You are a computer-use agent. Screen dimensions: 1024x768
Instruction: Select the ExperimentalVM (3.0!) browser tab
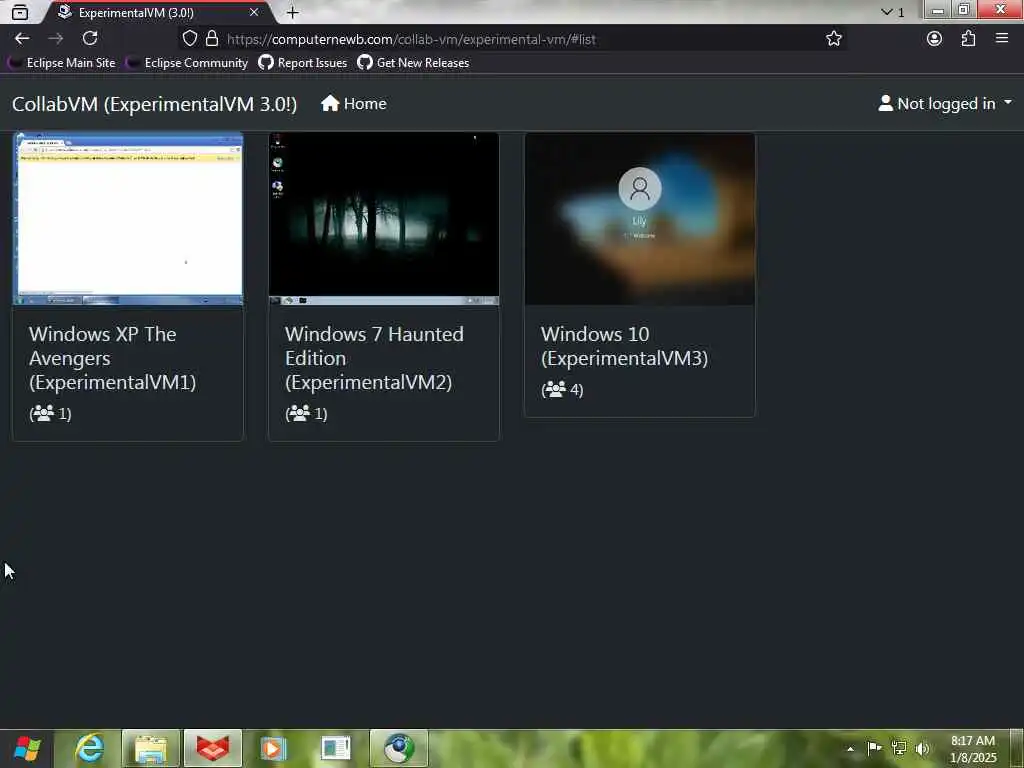click(157, 12)
